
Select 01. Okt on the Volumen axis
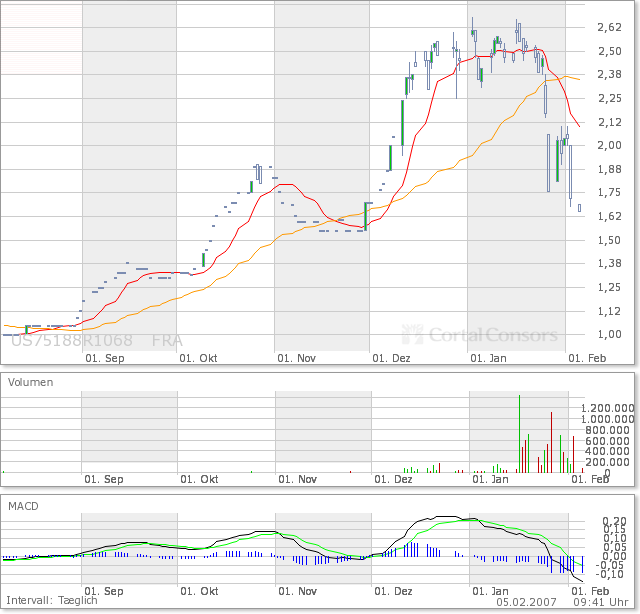(199, 479)
